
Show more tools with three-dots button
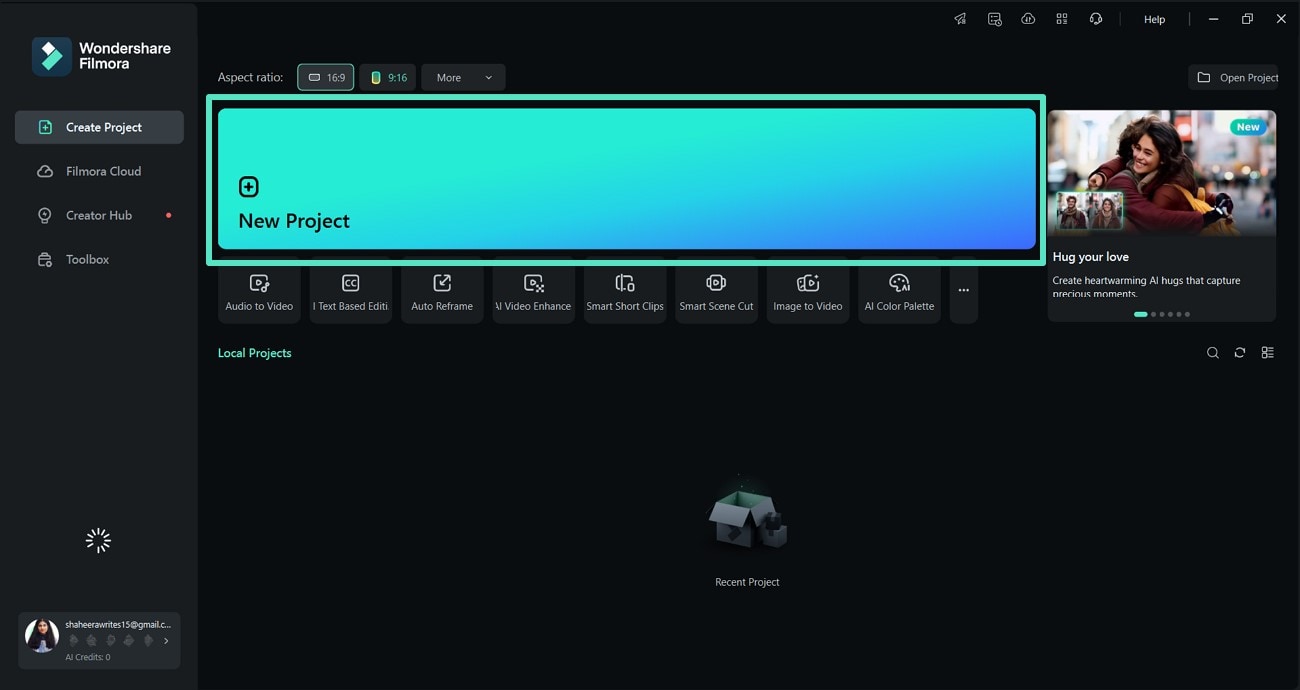pyautogui.click(x=964, y=292)
